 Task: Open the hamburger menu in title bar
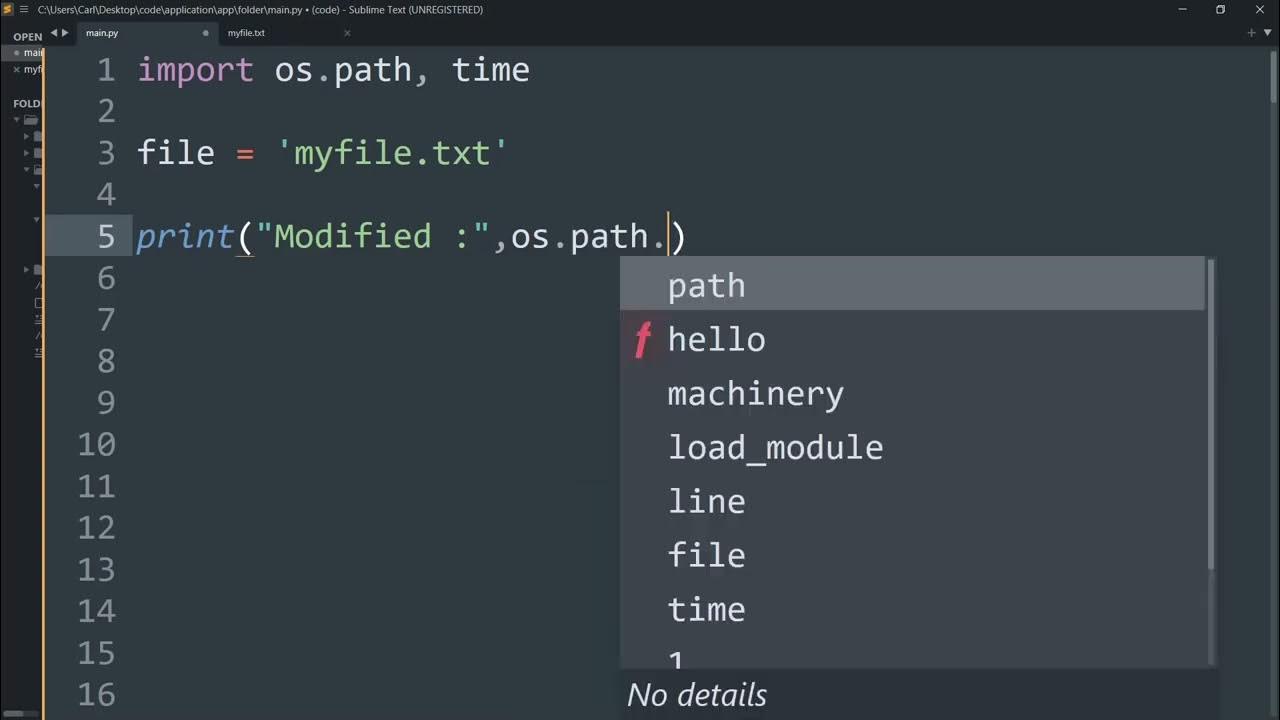(24, 10)
